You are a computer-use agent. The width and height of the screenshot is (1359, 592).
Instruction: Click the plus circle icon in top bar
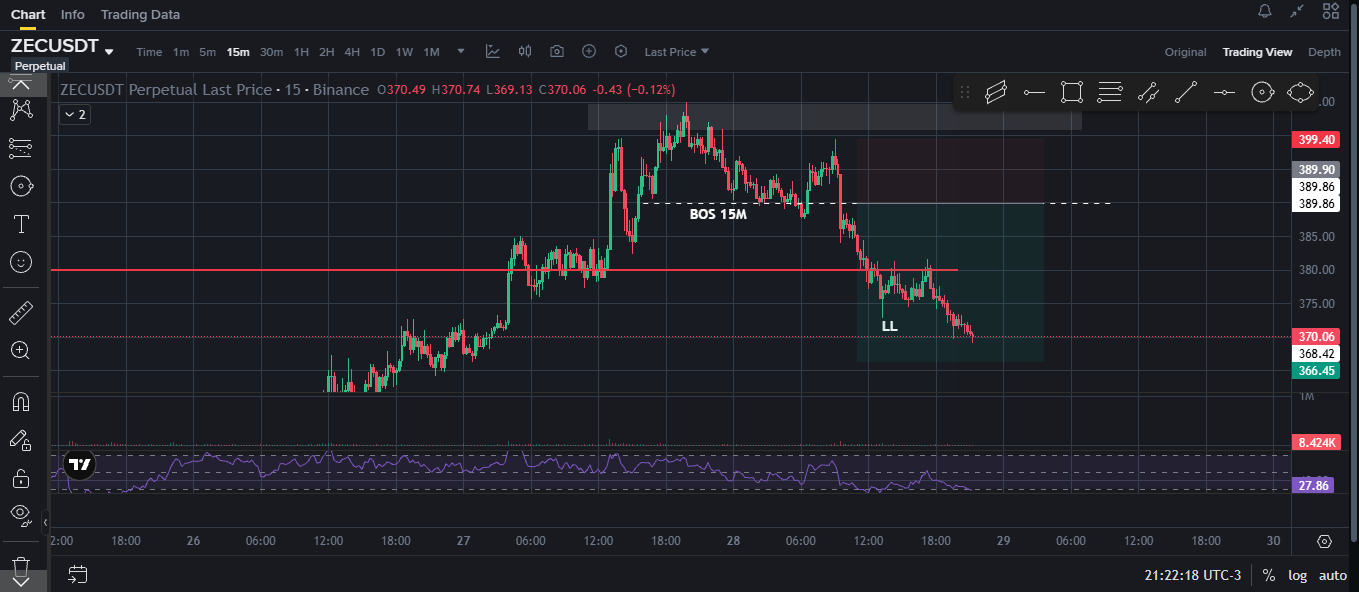coord(589,51)
